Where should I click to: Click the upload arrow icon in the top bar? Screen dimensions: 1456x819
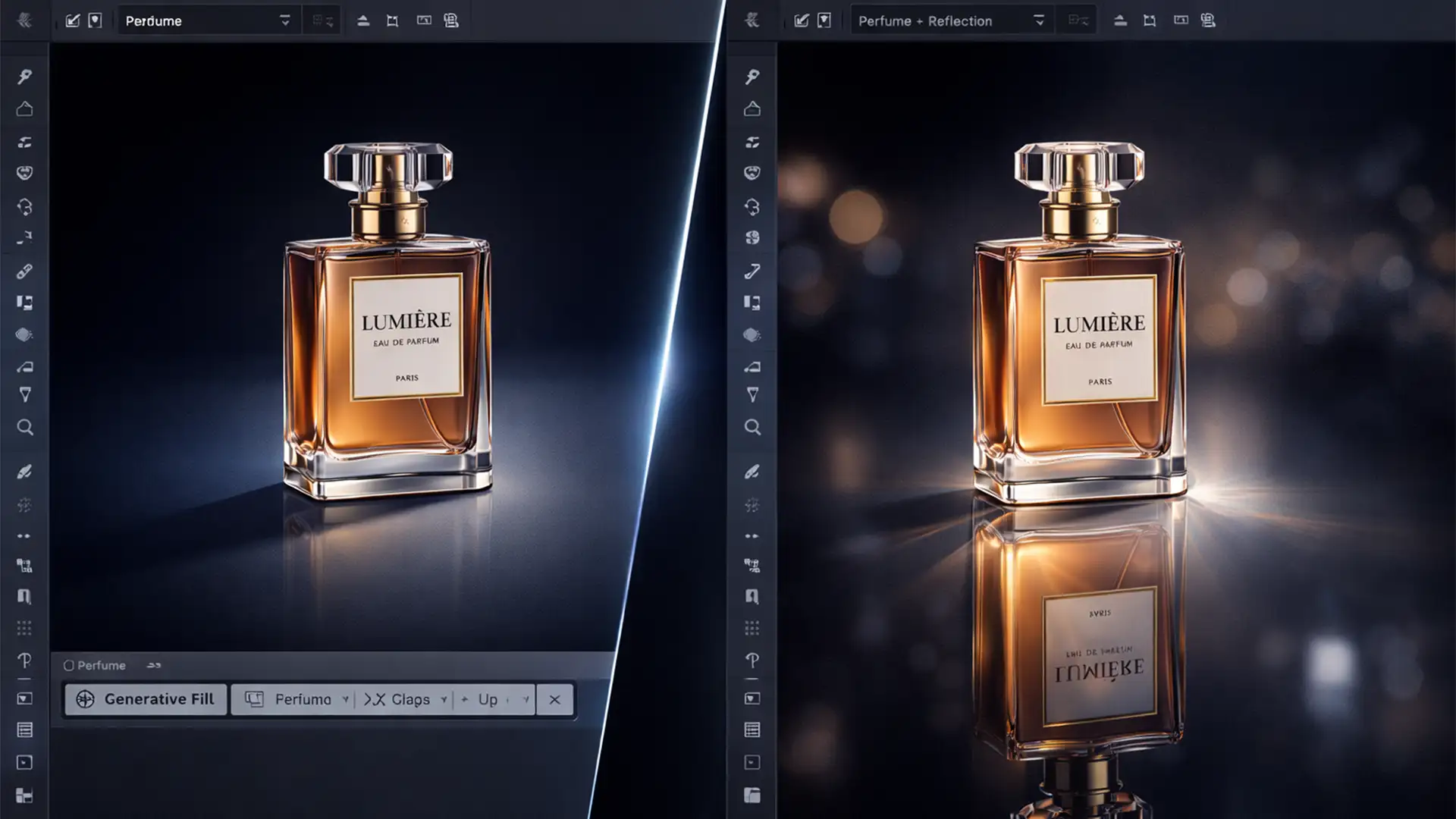[363, 20]
